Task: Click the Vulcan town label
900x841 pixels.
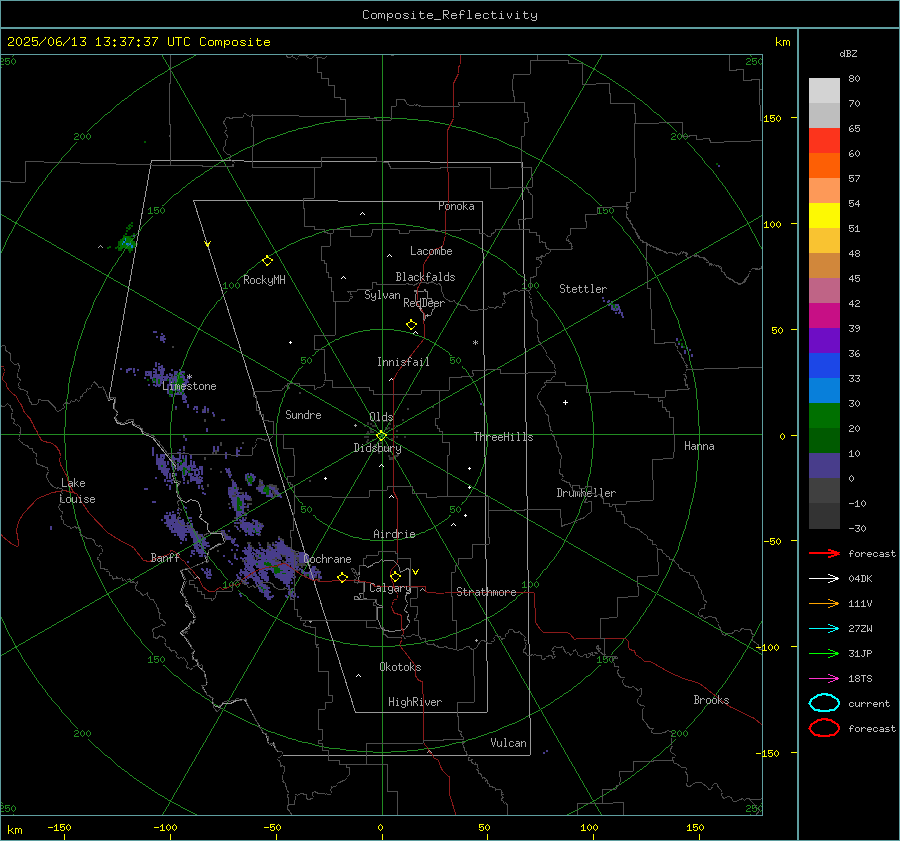Action: tap(508, 743)
